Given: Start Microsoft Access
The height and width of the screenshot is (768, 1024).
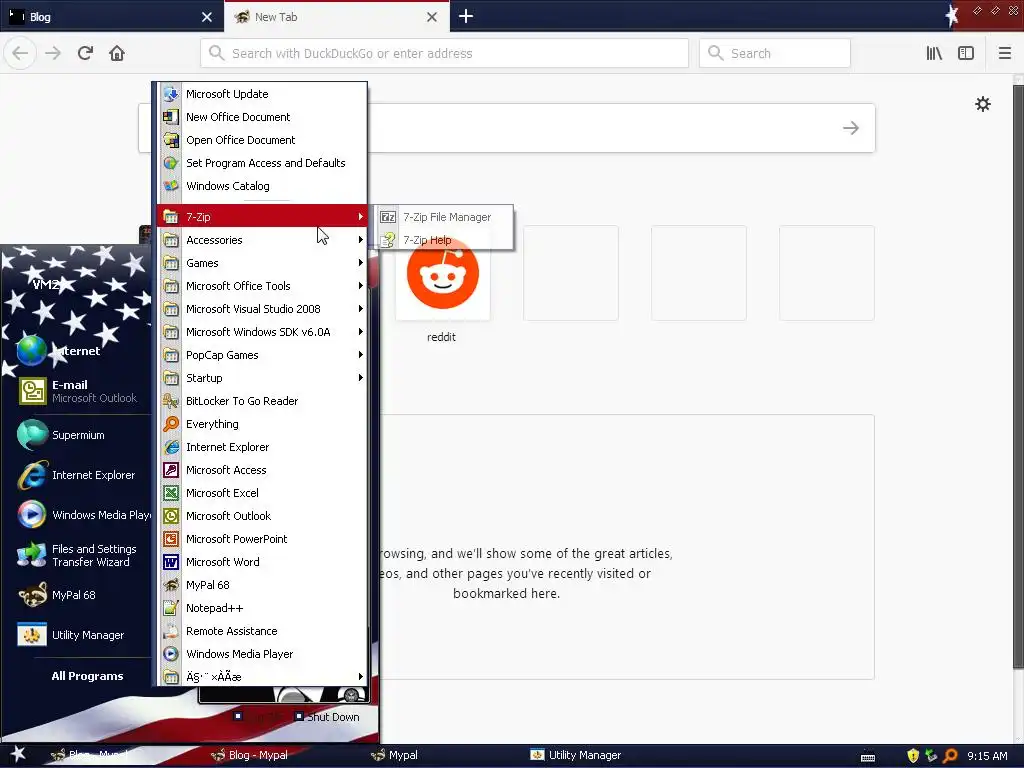Looking at the screenshot, I should (262, 470).
